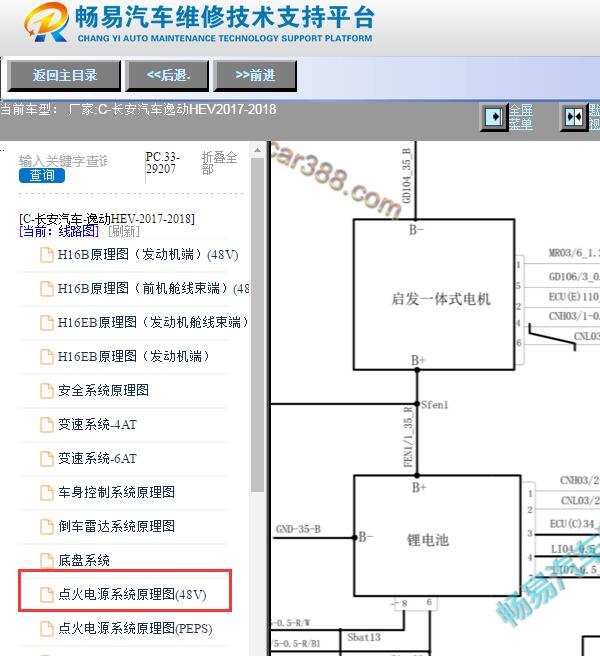This screenshot has height=656, width=600.
Task: Click document icon beside 安全系统原理图
Action: click(47, 390)
